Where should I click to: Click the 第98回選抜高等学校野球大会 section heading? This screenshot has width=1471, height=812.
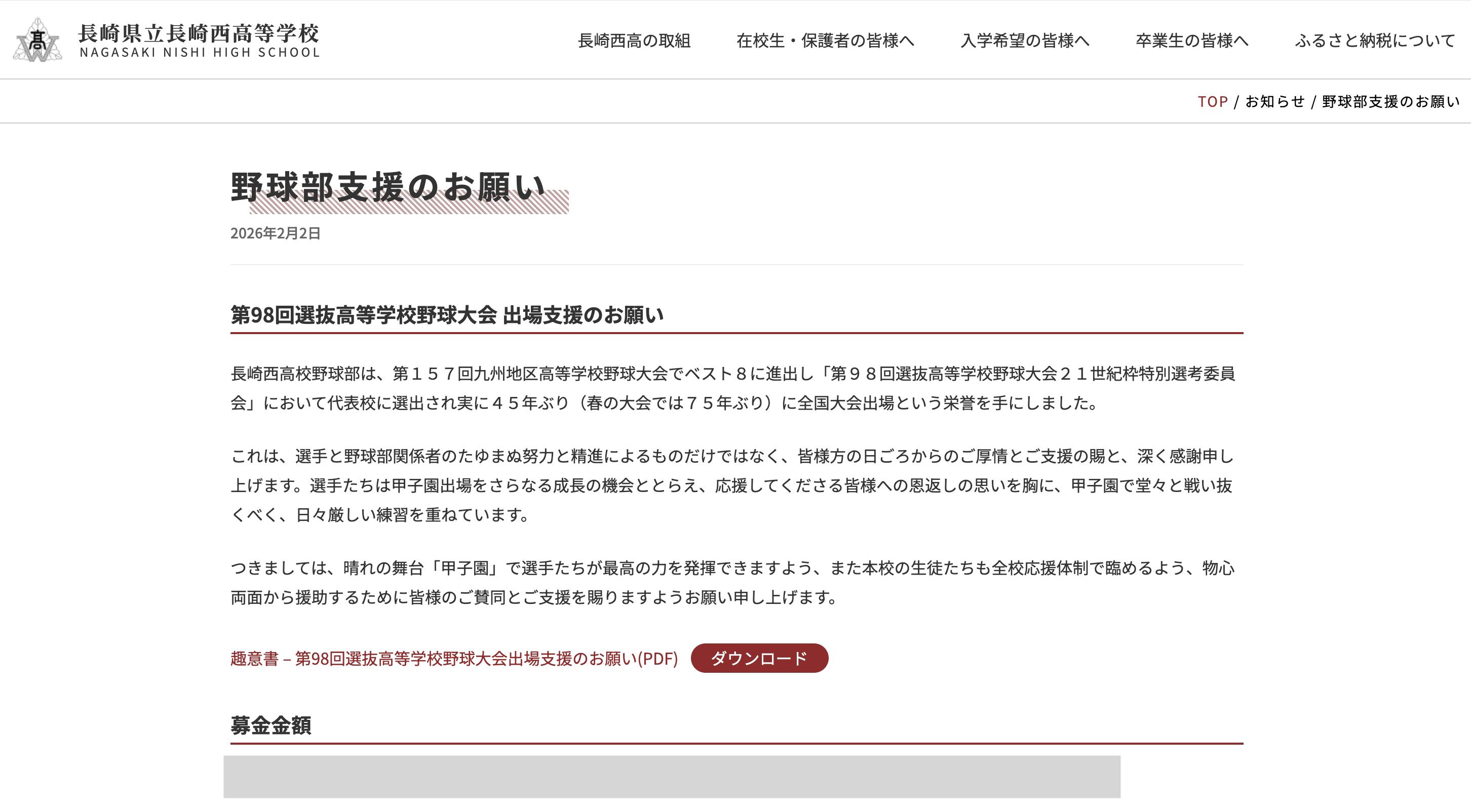click(447, 315)
